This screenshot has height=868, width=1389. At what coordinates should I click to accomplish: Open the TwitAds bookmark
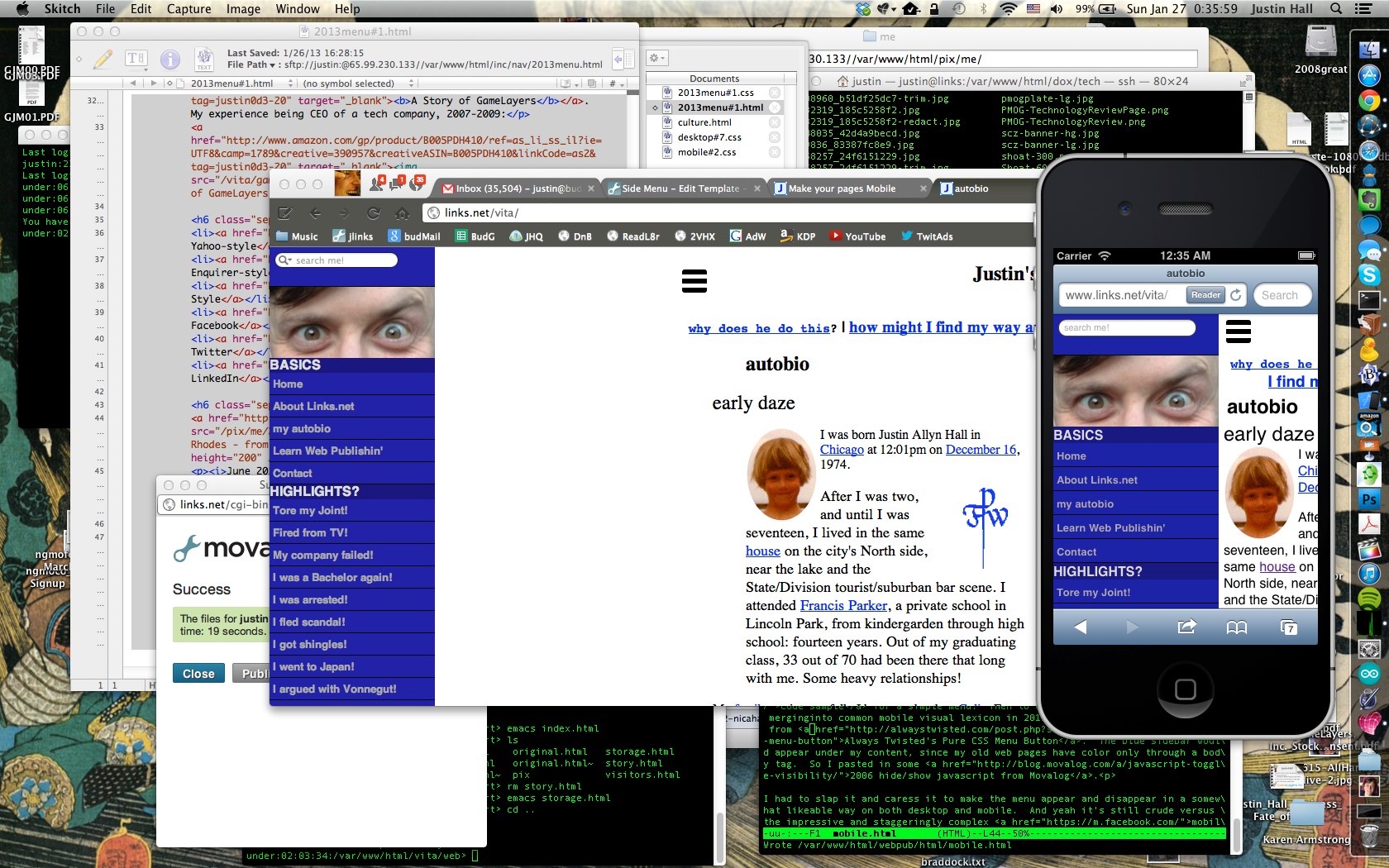pos(927,236)
